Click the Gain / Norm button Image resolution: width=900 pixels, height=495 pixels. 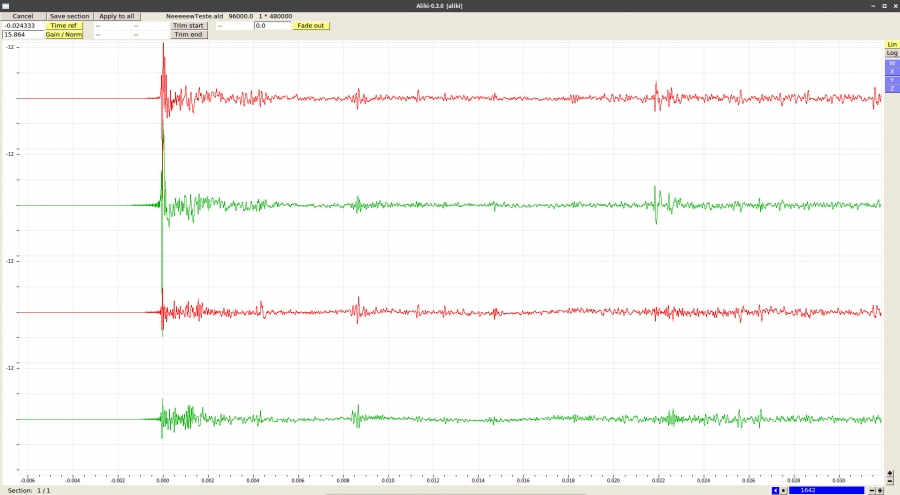click(x=64, y=34)
